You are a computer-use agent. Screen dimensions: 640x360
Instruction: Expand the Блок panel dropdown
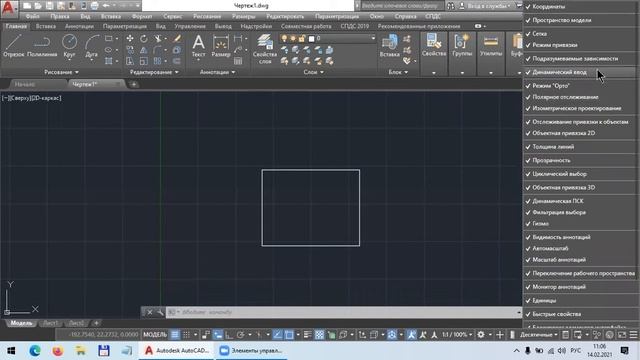398,72
